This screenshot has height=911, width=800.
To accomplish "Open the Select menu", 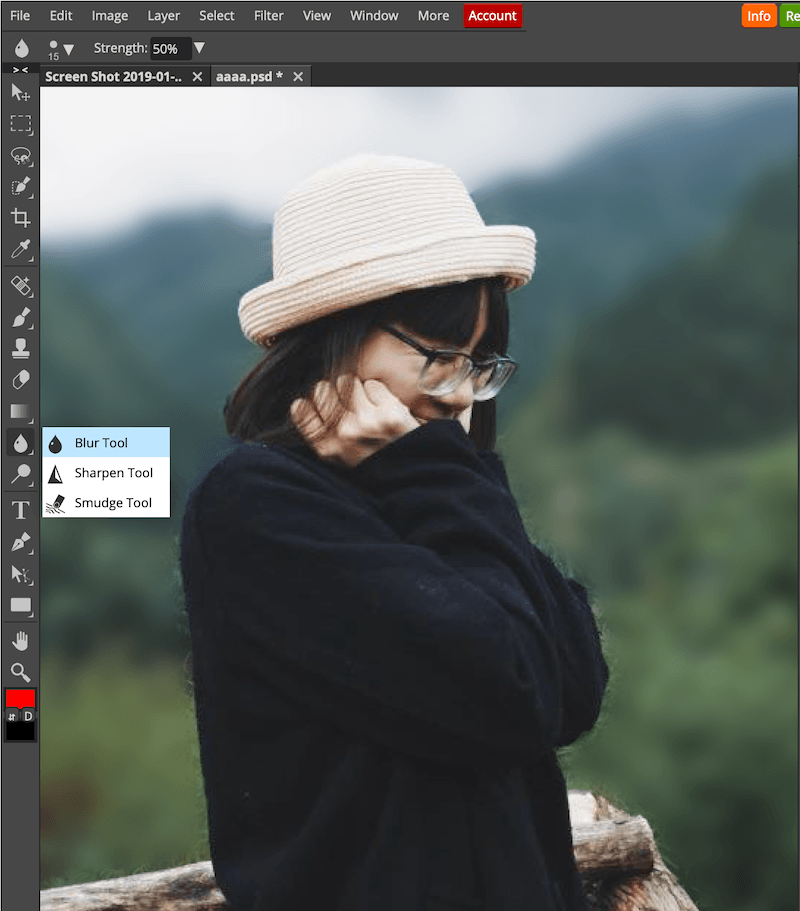I will (217, 16).
